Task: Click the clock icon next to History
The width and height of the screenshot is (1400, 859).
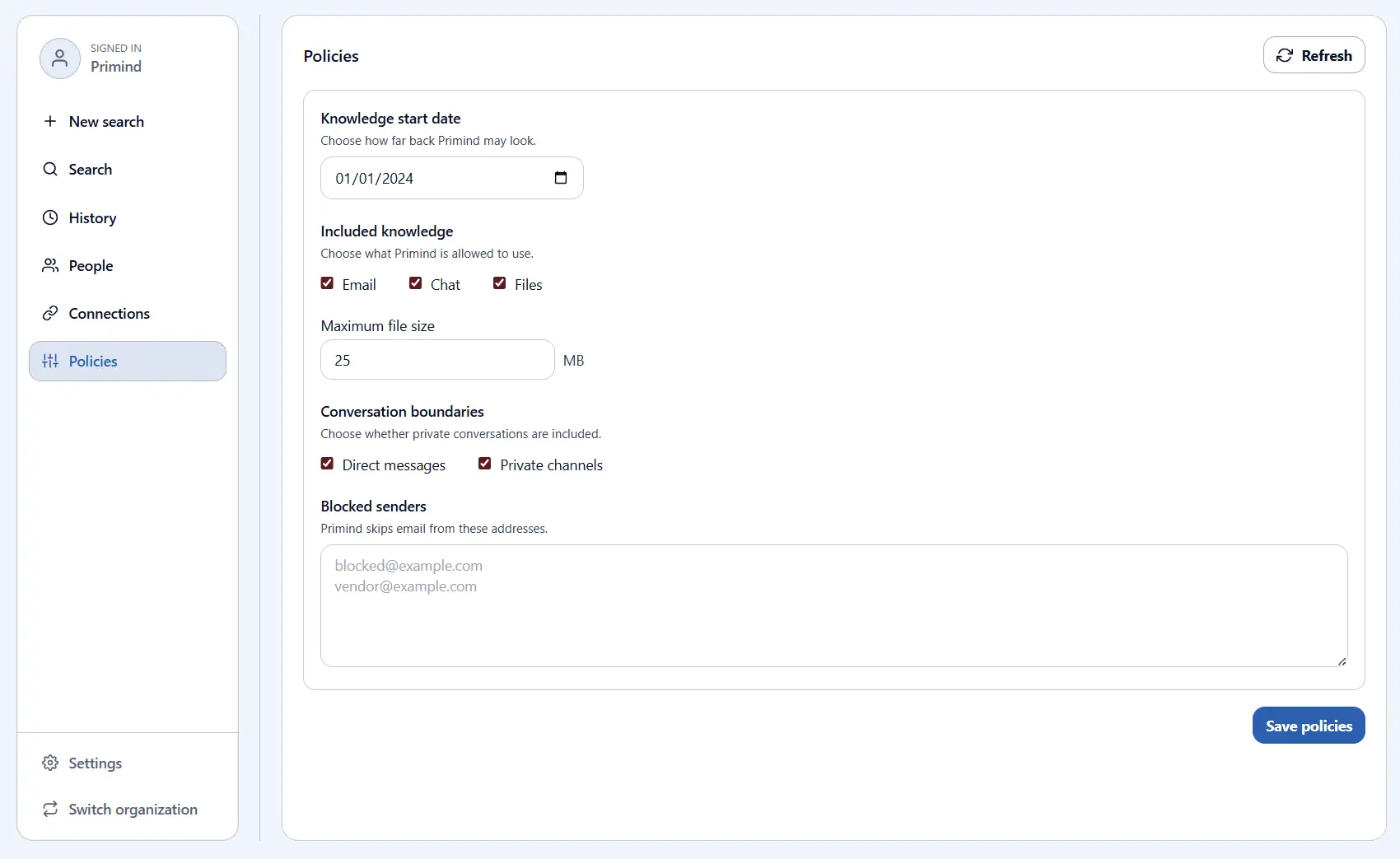Action: (x=50, y=217)
